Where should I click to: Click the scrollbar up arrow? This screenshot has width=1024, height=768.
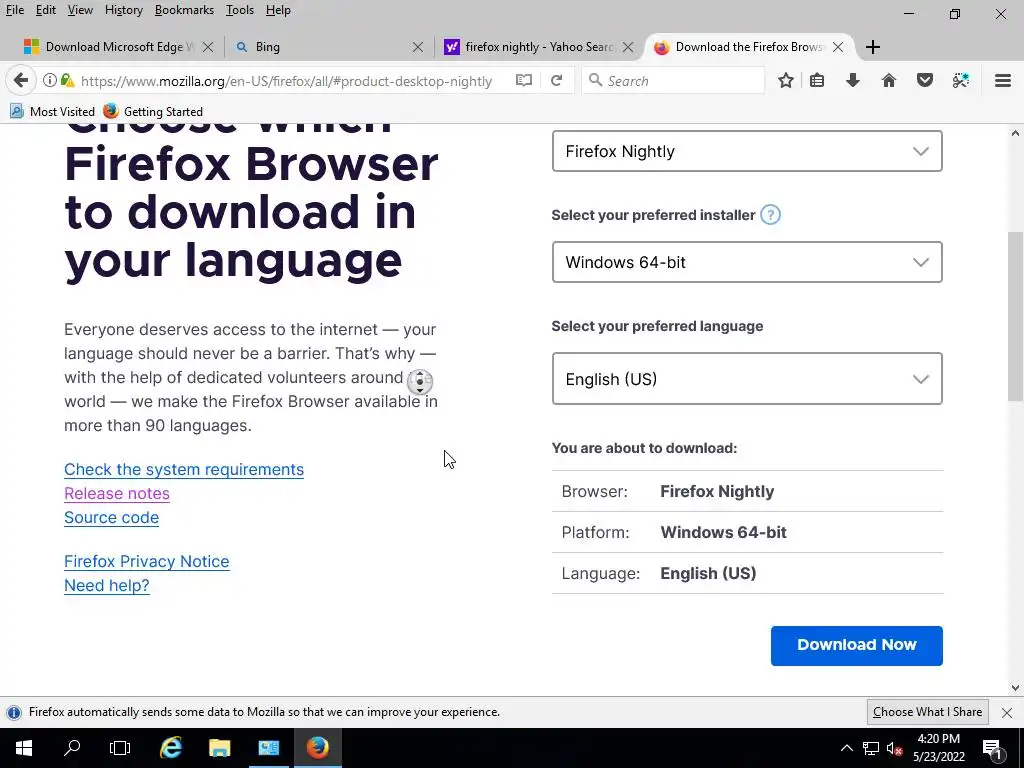tap(1016, 133)
